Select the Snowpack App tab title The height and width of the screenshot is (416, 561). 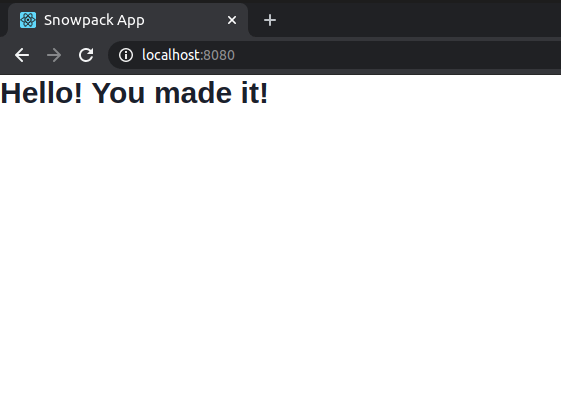pyautogui.click(x=94, y=20)
